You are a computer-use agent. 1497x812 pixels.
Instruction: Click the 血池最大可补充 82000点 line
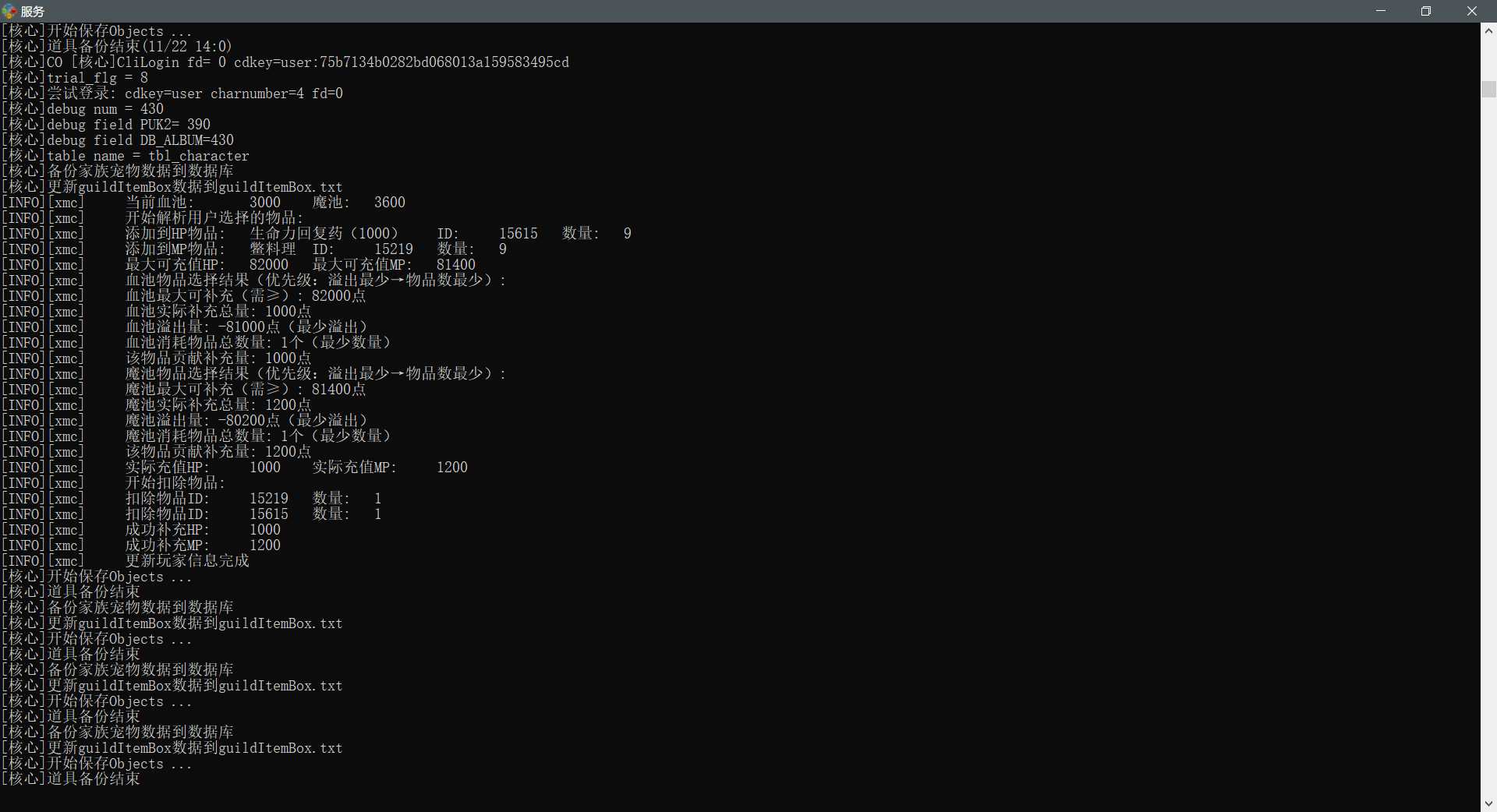click(184, 296)
